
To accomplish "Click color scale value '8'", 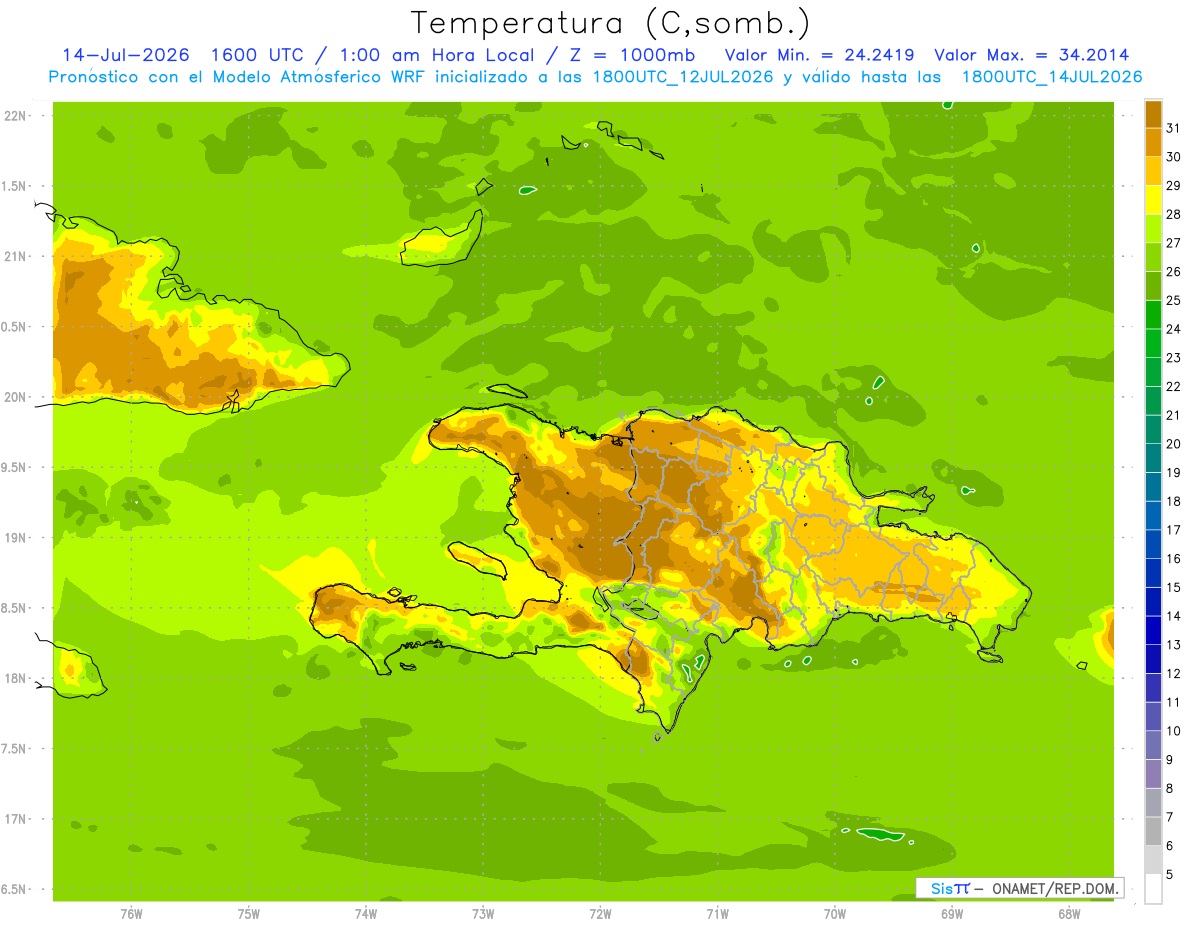I will coord(1171,789).
